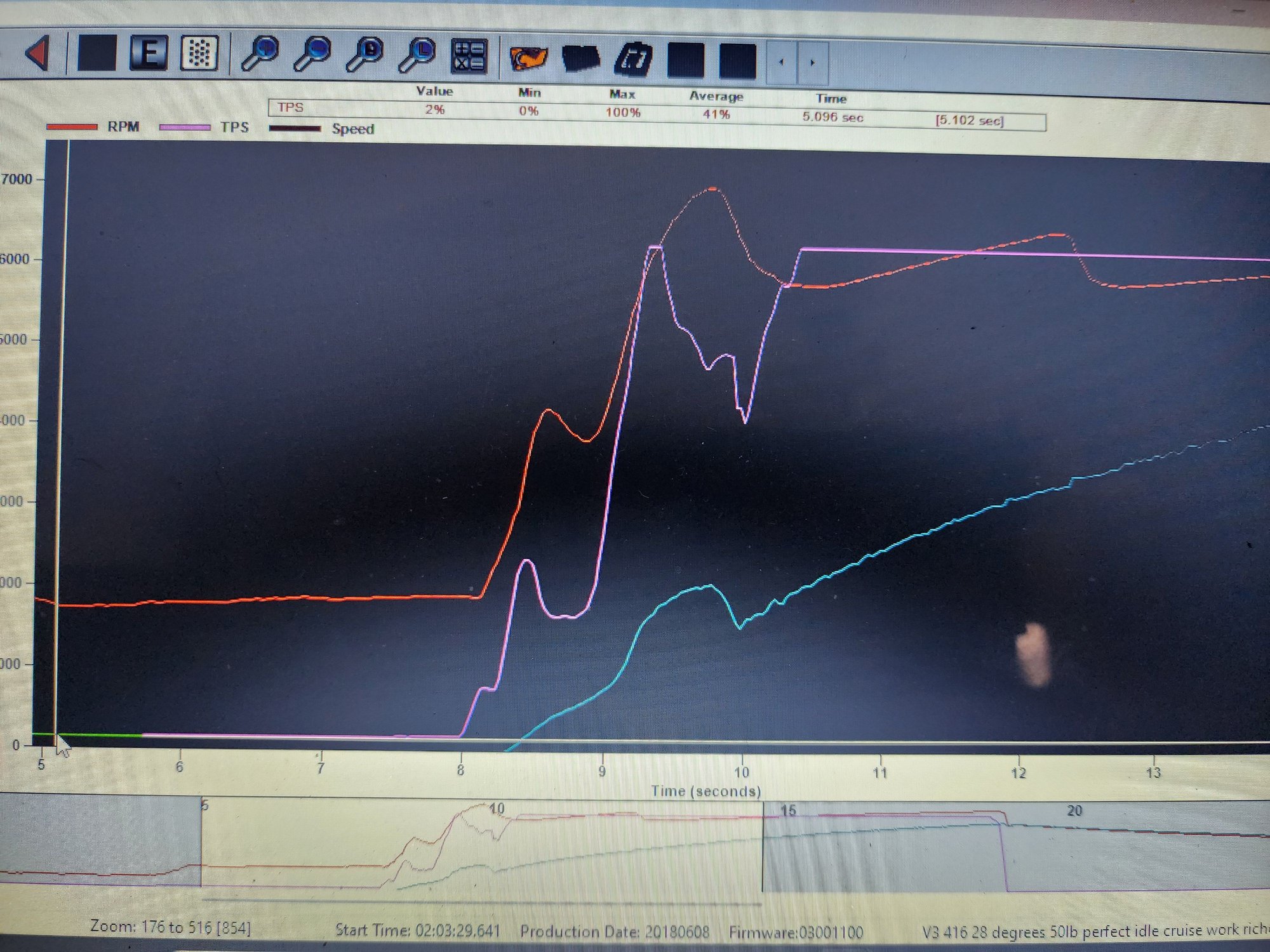
Task: Click the tilted 'i' info icon
Action: (633, 60)
